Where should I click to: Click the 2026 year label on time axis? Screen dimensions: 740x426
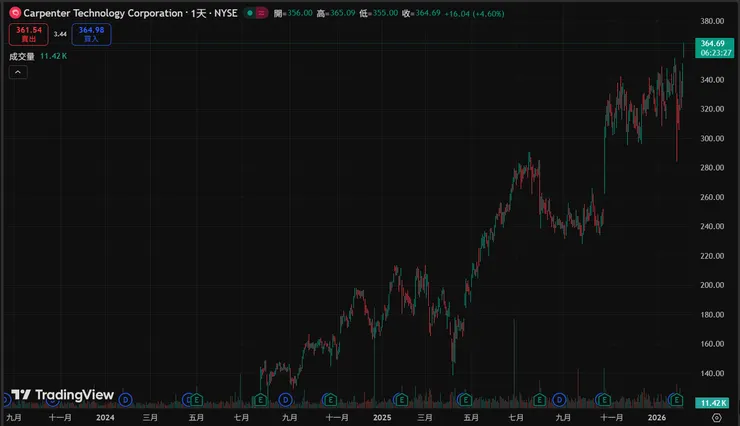click(x=657, y=418)
